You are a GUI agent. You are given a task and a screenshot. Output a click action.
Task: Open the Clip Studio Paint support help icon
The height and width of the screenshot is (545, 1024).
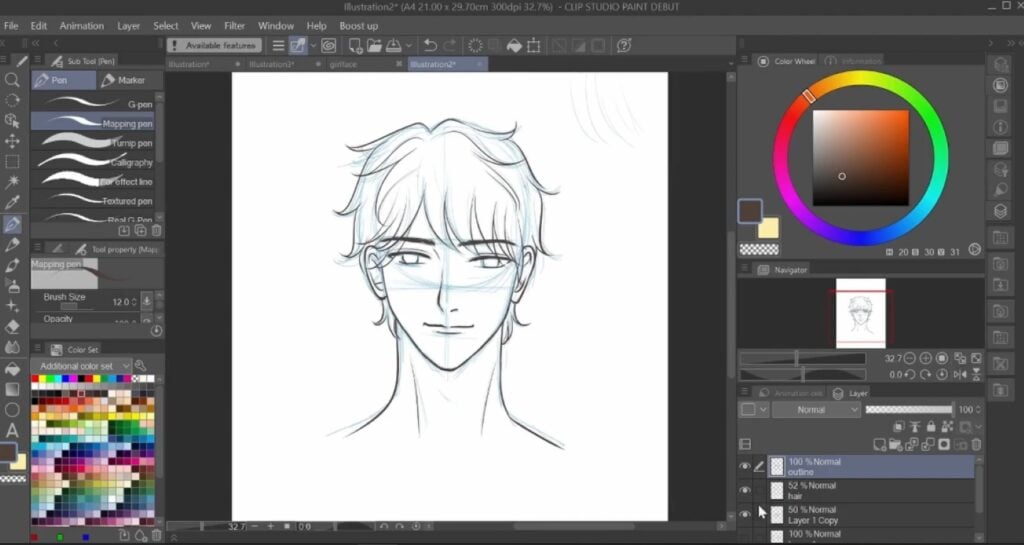[624, 45]
